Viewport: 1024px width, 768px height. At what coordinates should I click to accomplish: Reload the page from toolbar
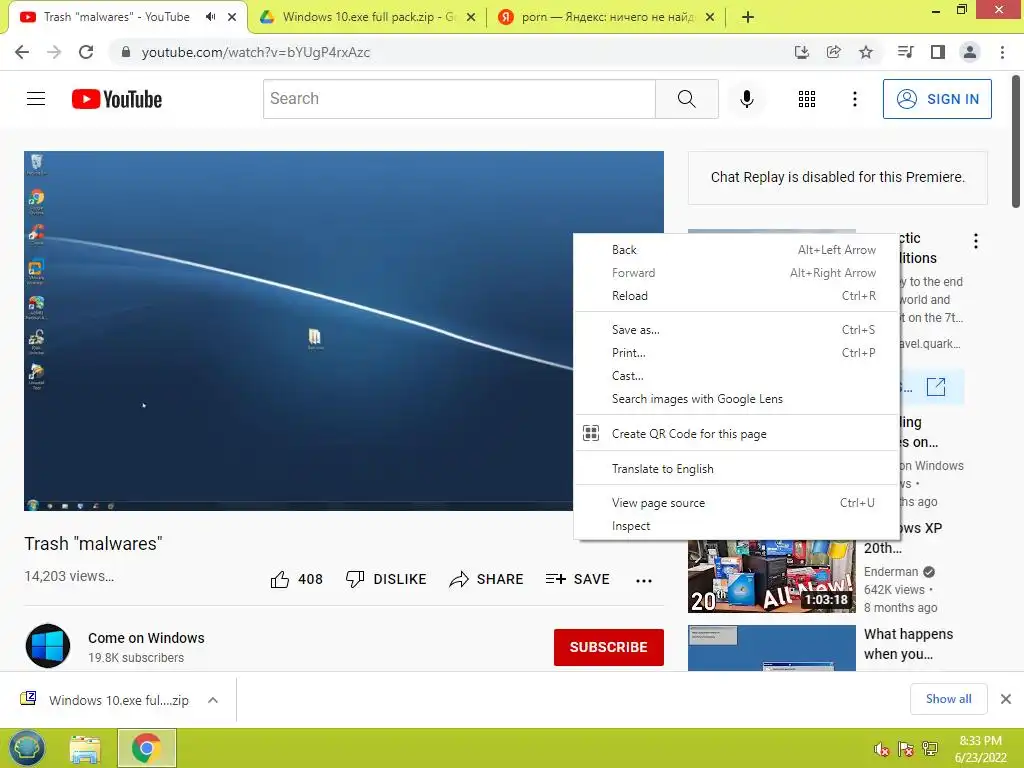(x=86, y=52)
